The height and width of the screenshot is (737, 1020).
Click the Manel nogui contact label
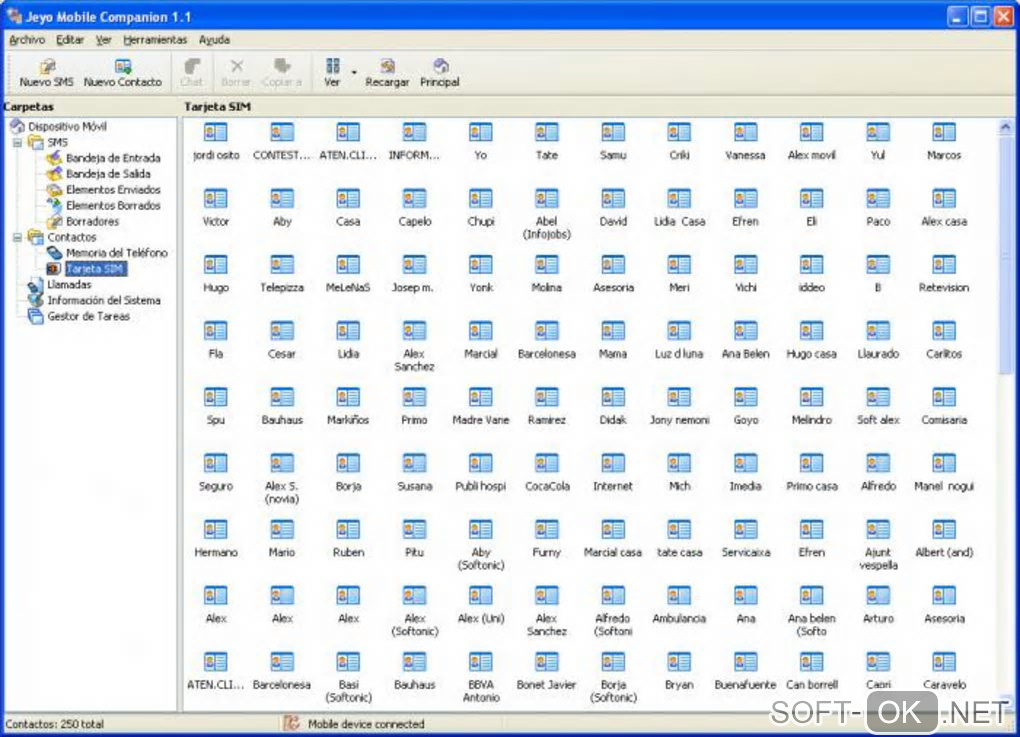(943, 486)
